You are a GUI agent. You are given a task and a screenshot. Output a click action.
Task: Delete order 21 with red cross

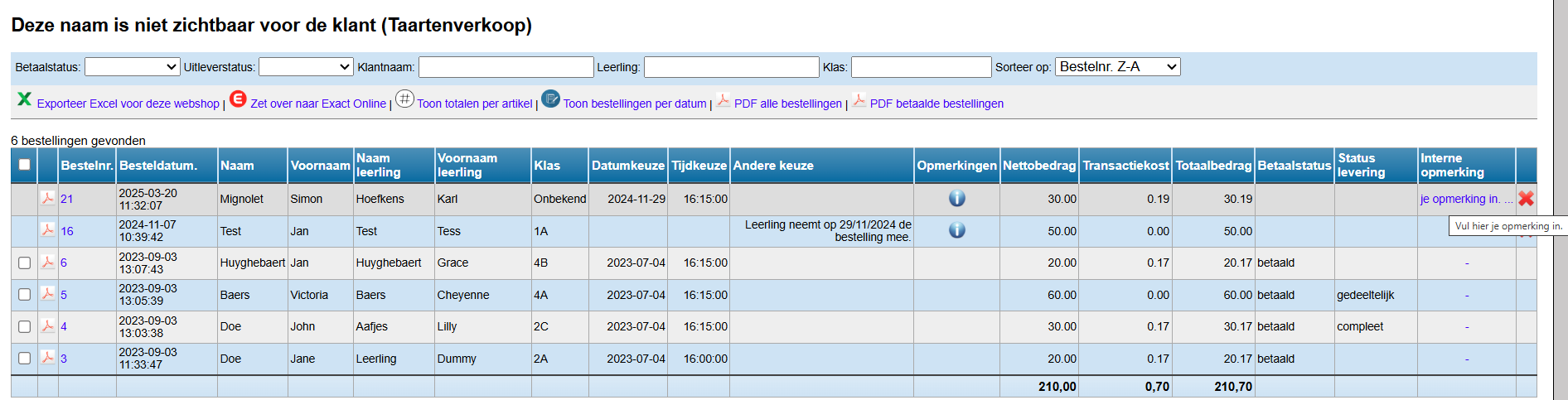(x=1526, y=199)
